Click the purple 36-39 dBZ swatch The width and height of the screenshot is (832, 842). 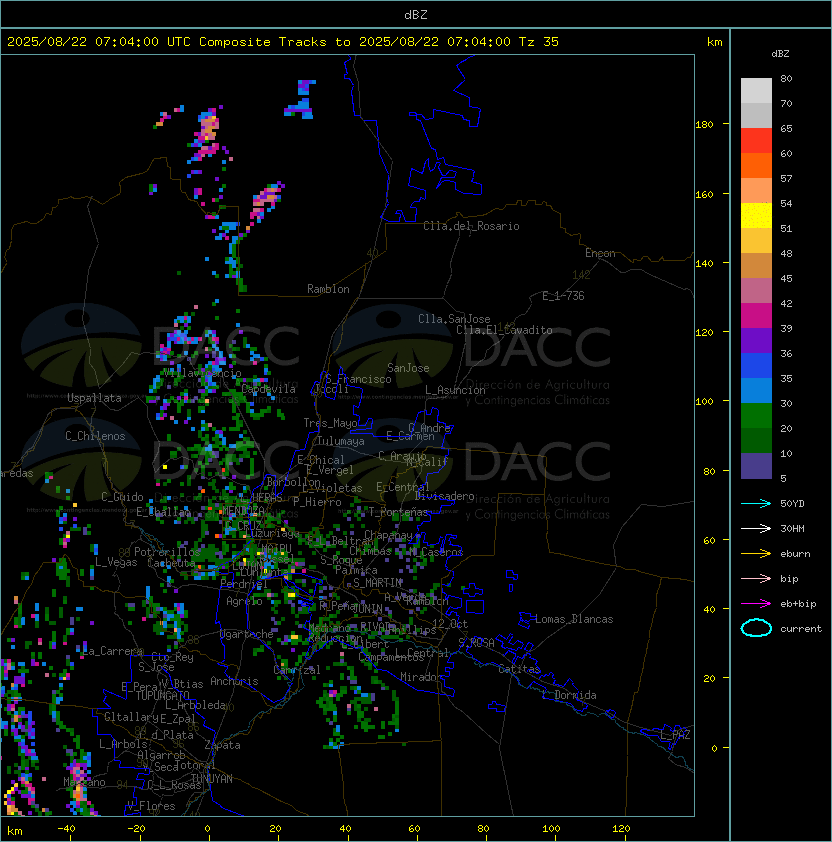(756, 340)
